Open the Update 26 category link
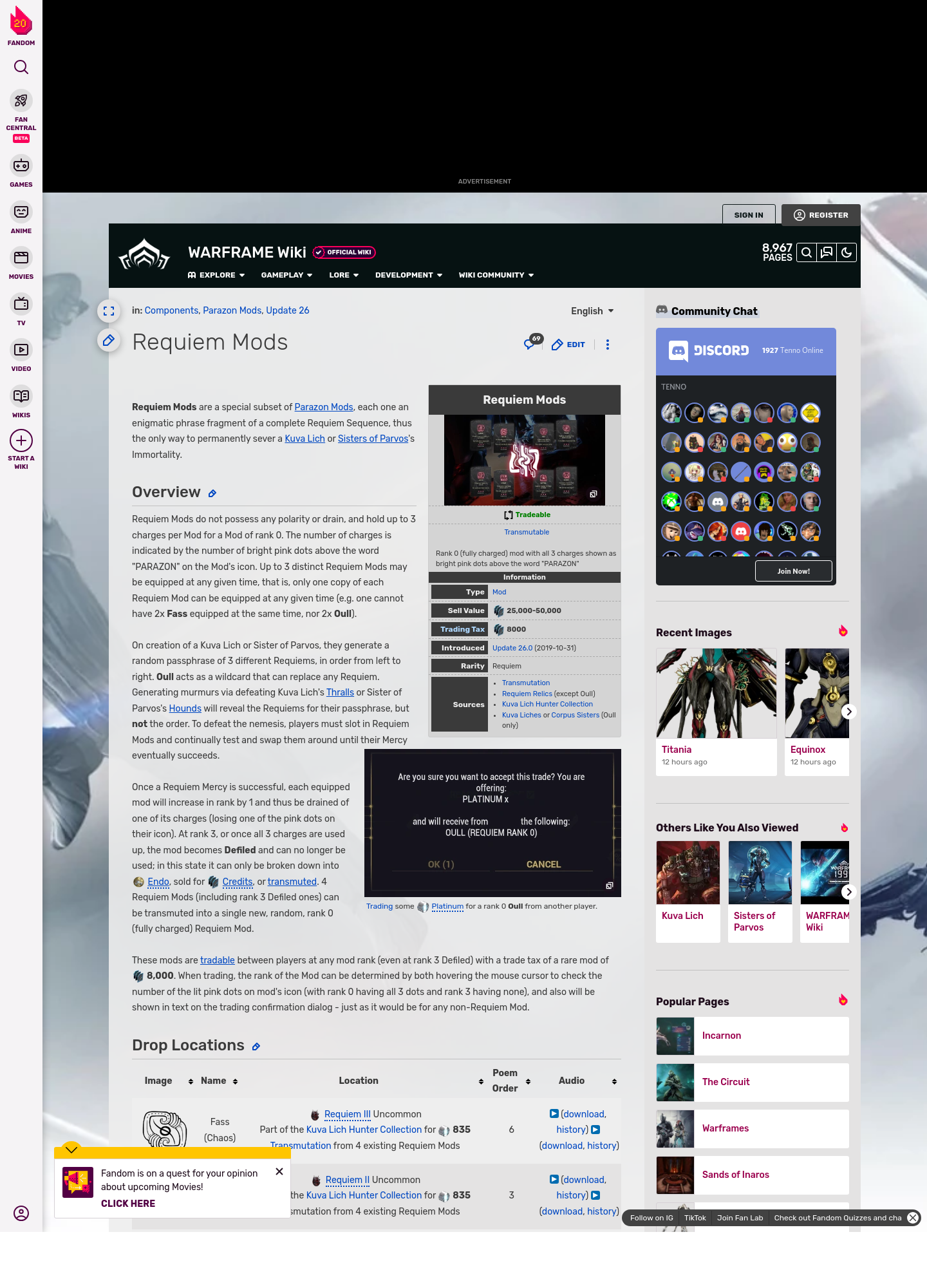This screenshot has height=1288, width=927. pyautogui.click(x=288, y=310)
